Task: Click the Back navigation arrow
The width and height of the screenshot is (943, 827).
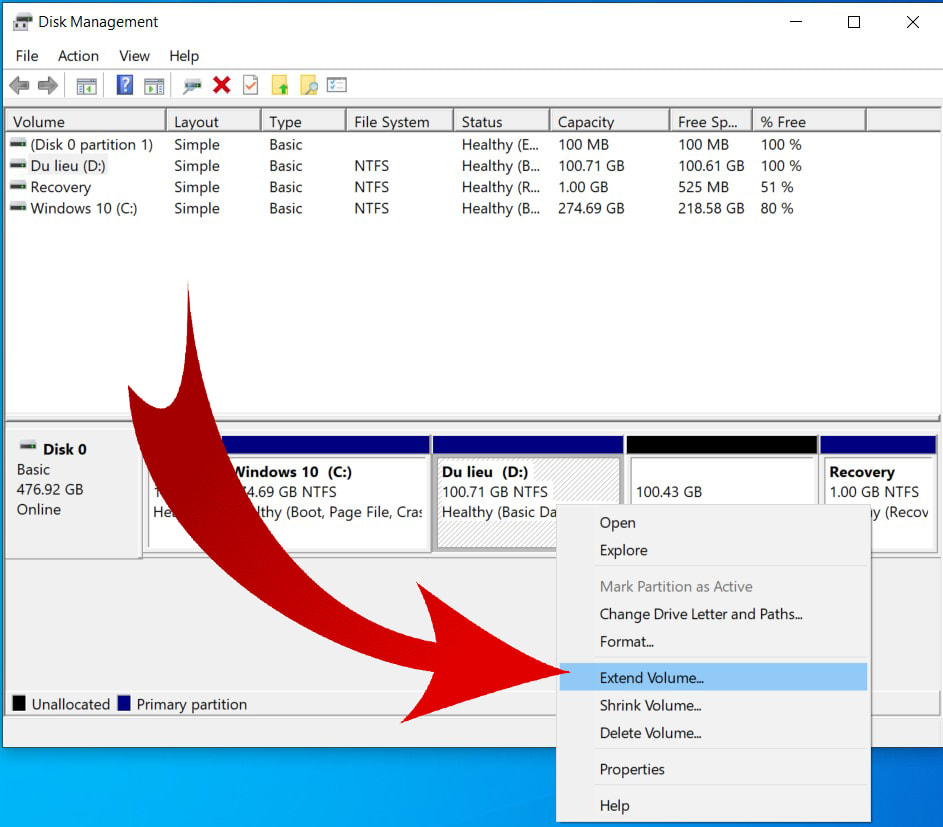Action: point(18,85)
